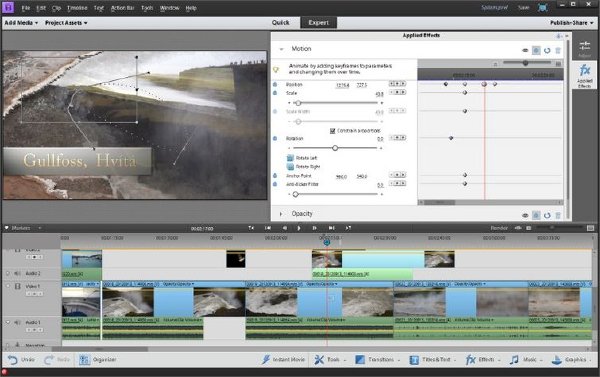Click the Redo arrow icon

pos(49,360)
